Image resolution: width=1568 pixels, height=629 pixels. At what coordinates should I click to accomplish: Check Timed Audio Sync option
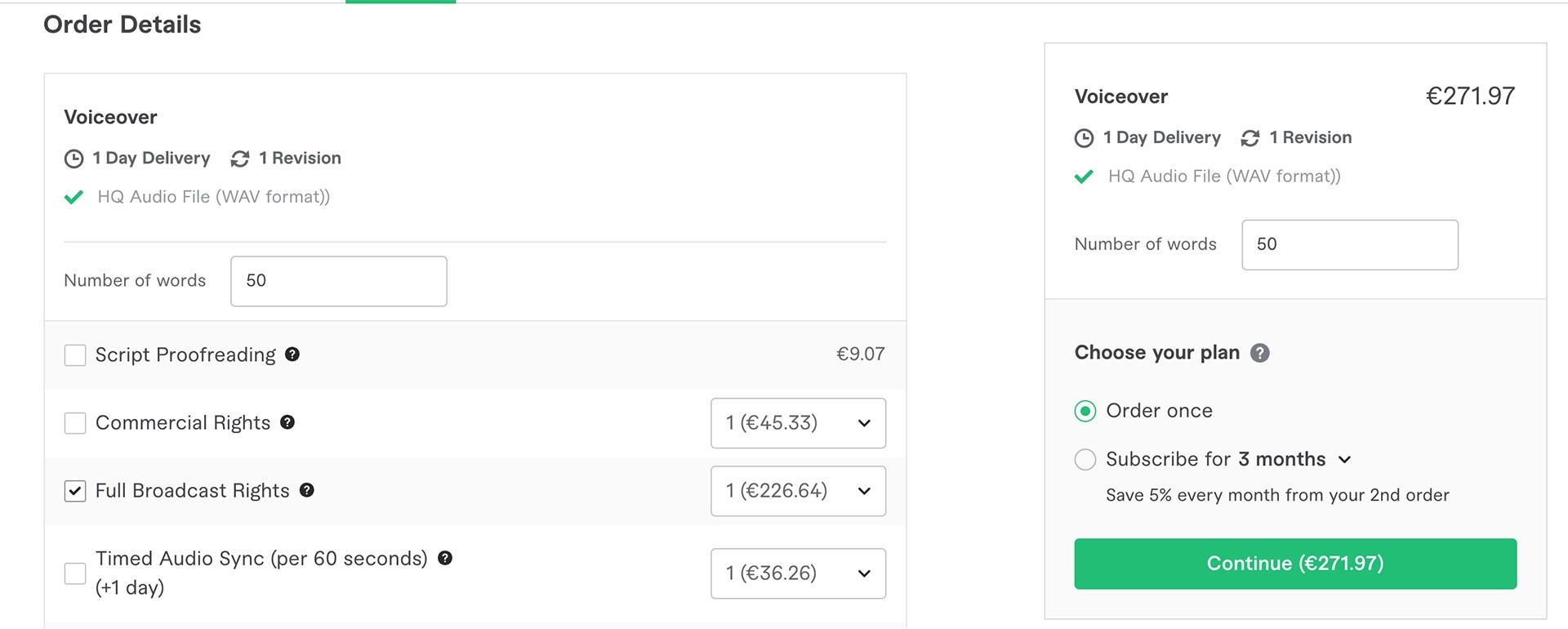point(75,573)
